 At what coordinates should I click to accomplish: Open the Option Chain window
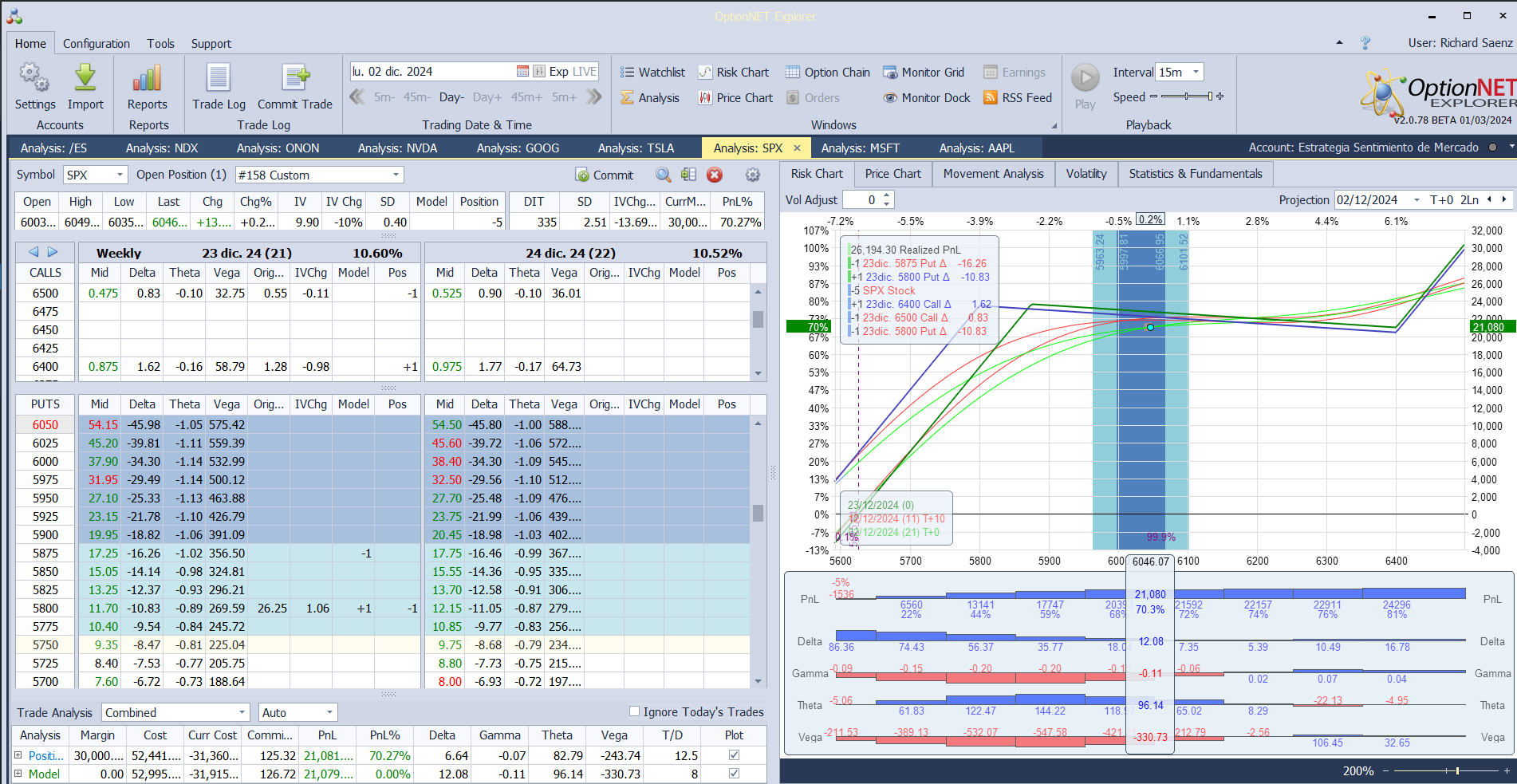point(828,73)
